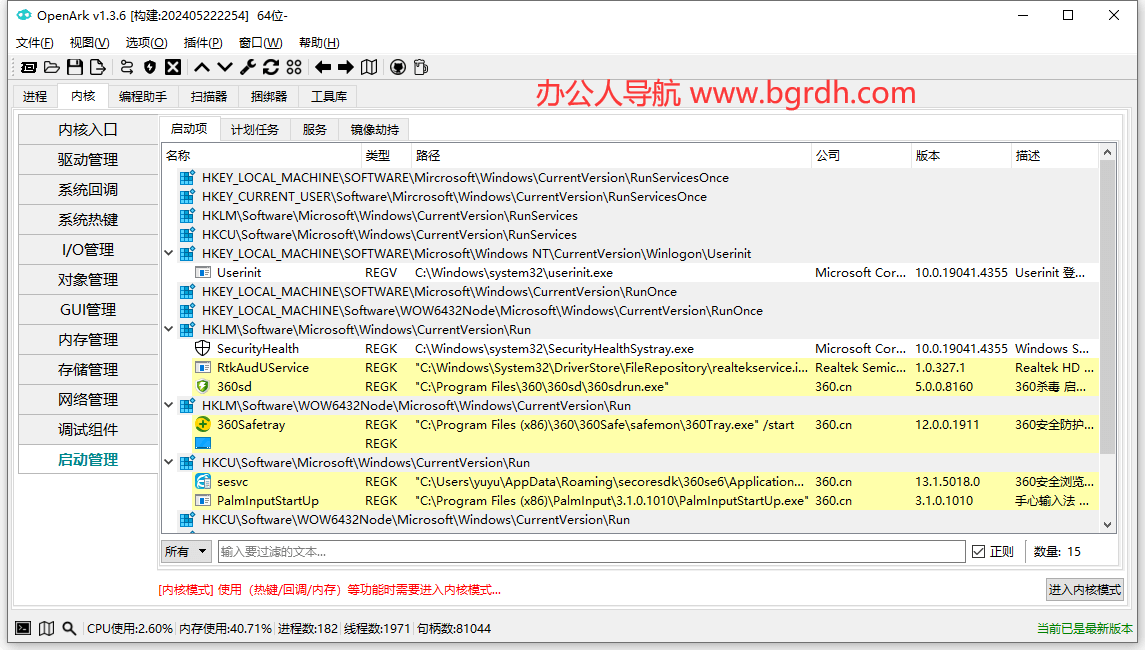Select 内存管理 in the sidebar
Screen dimensions: 1145x650
[88, 339]
